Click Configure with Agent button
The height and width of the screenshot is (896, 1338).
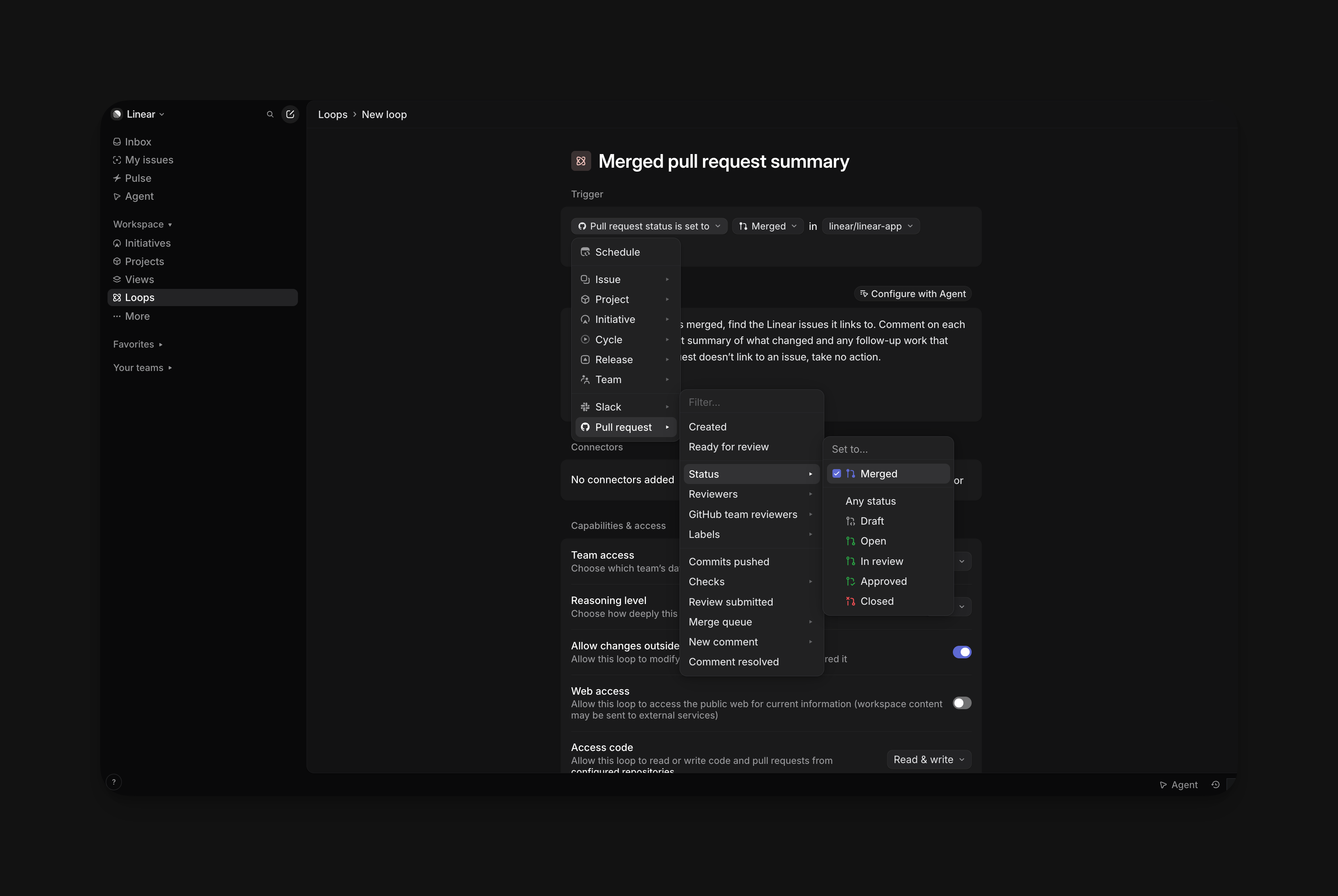(913, 294)
